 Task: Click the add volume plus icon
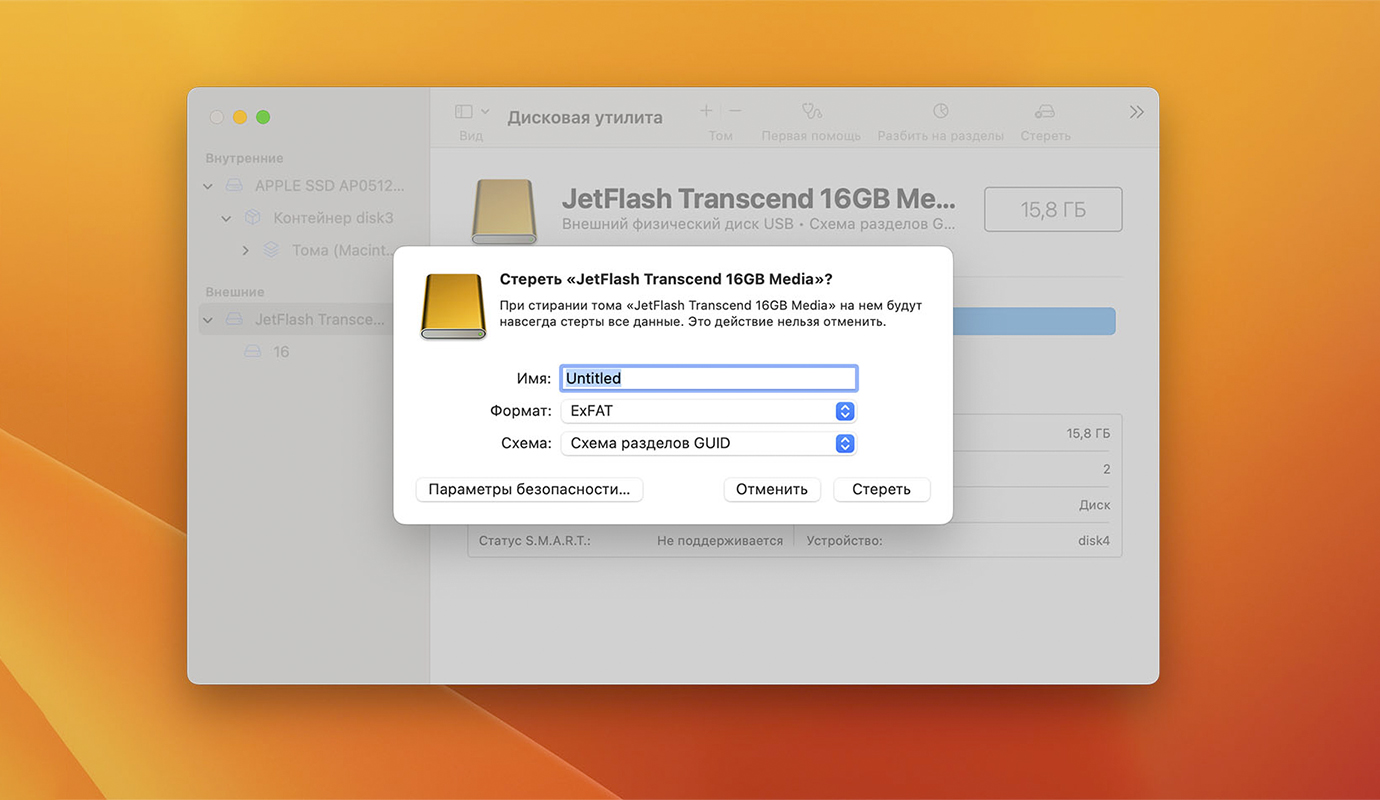click(706, 111)
